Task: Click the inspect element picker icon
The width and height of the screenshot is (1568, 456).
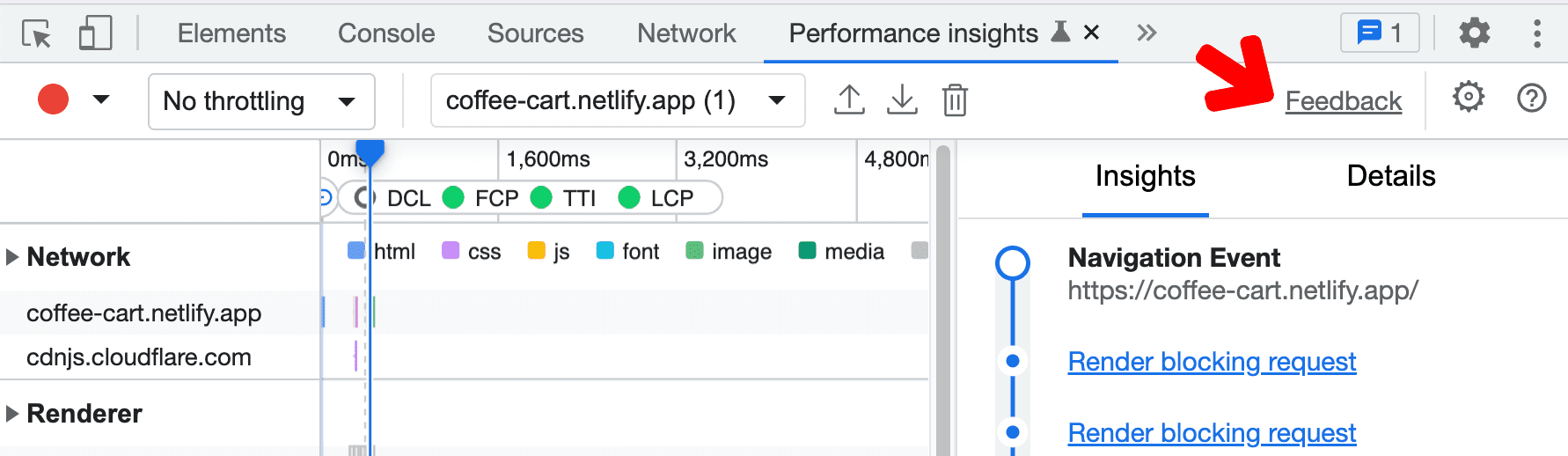Action: click(x=37, y=33)
